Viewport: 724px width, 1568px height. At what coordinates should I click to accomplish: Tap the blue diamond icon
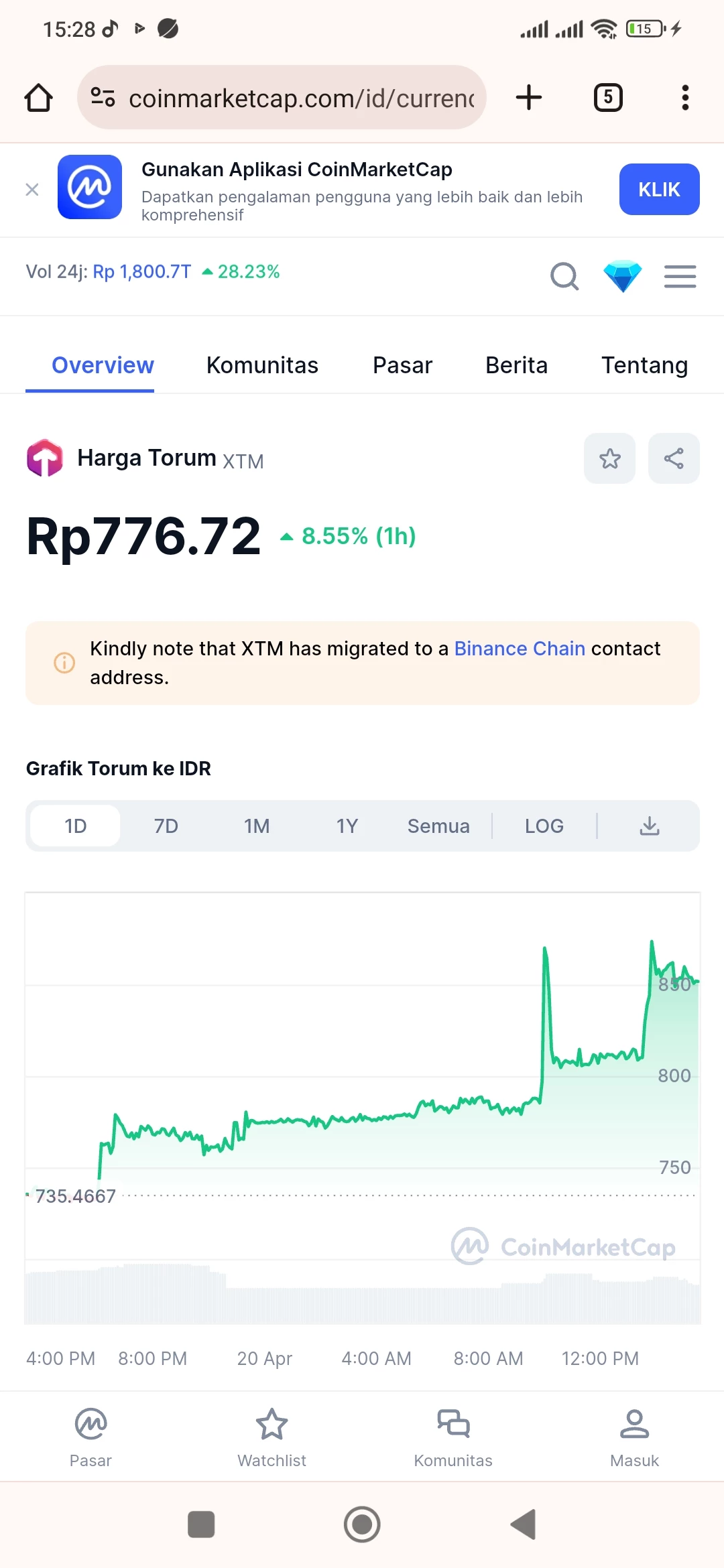pyautogui.click(x=622, y=276)
